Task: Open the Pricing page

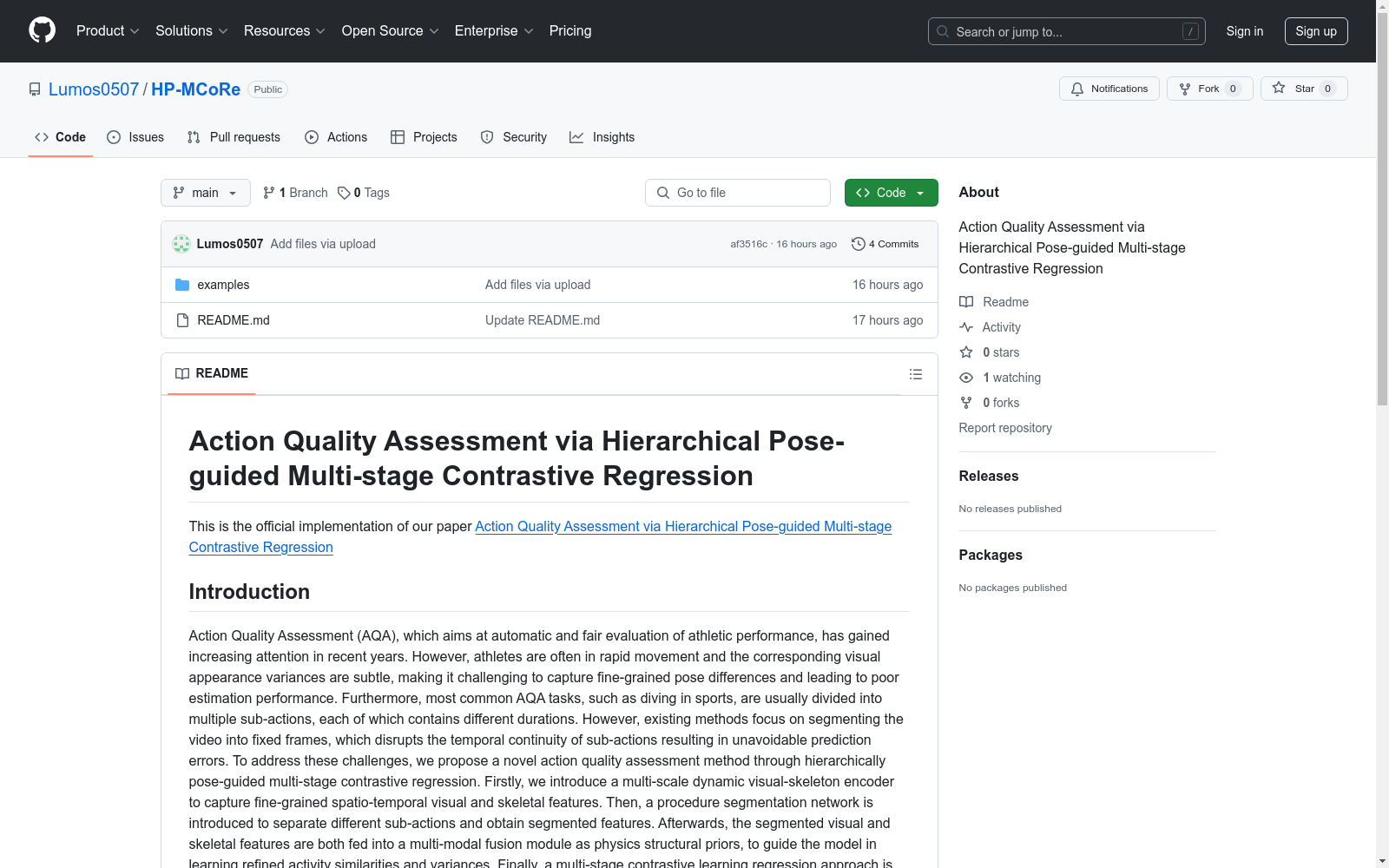Action: coord(570,30)
